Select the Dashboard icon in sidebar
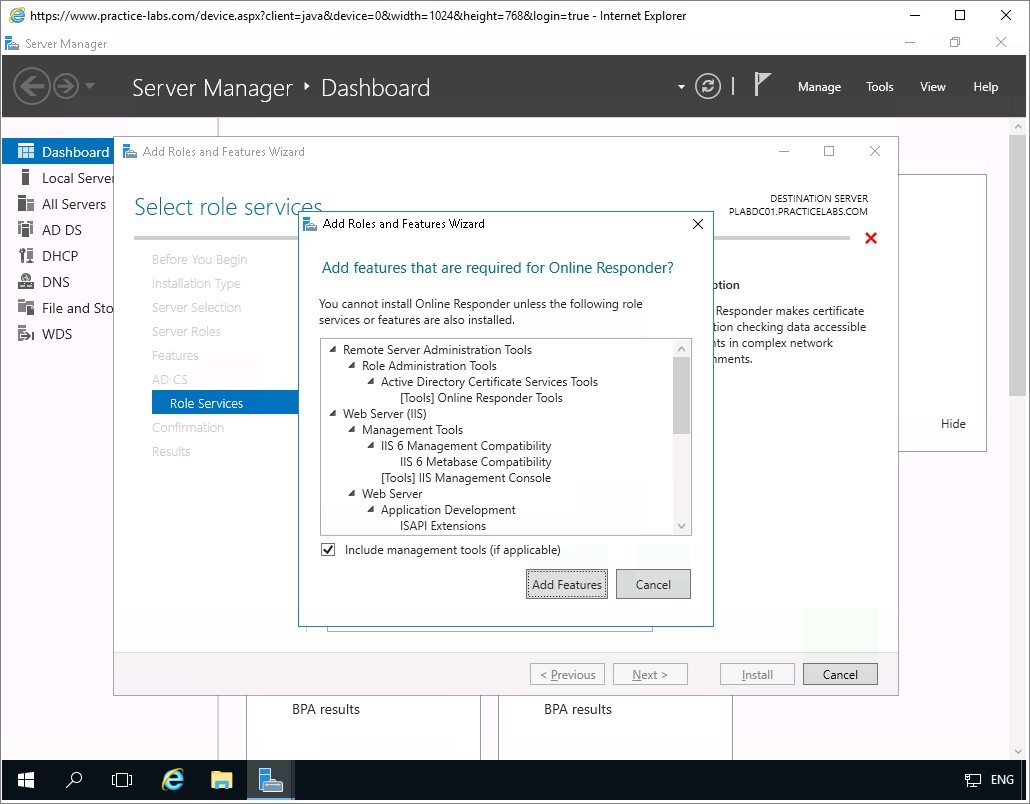This screenshot has width=1030, height=804. pos(26,152)
